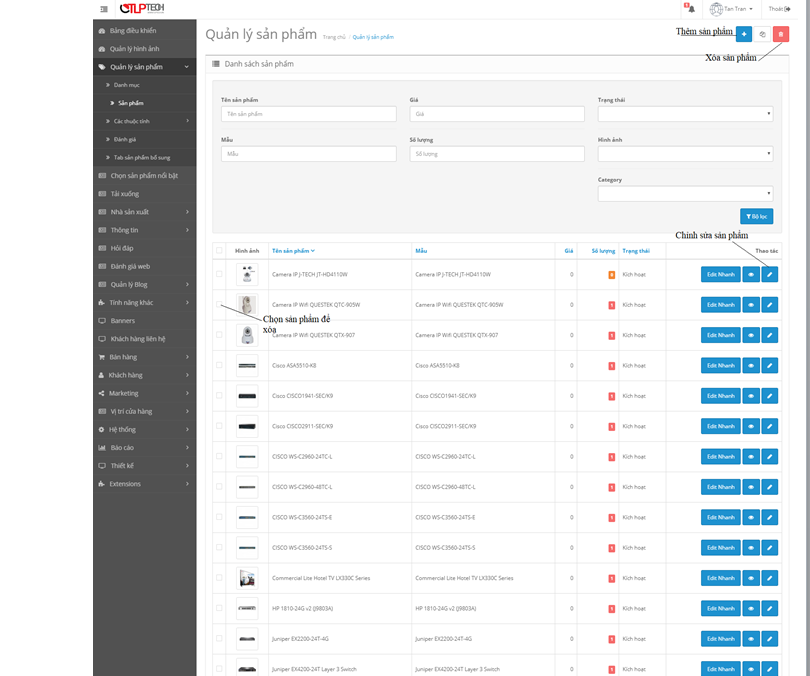Check the box for Camera IP J-TECH JT-HD4110W

pyautogui.click(x=219, y=274)
